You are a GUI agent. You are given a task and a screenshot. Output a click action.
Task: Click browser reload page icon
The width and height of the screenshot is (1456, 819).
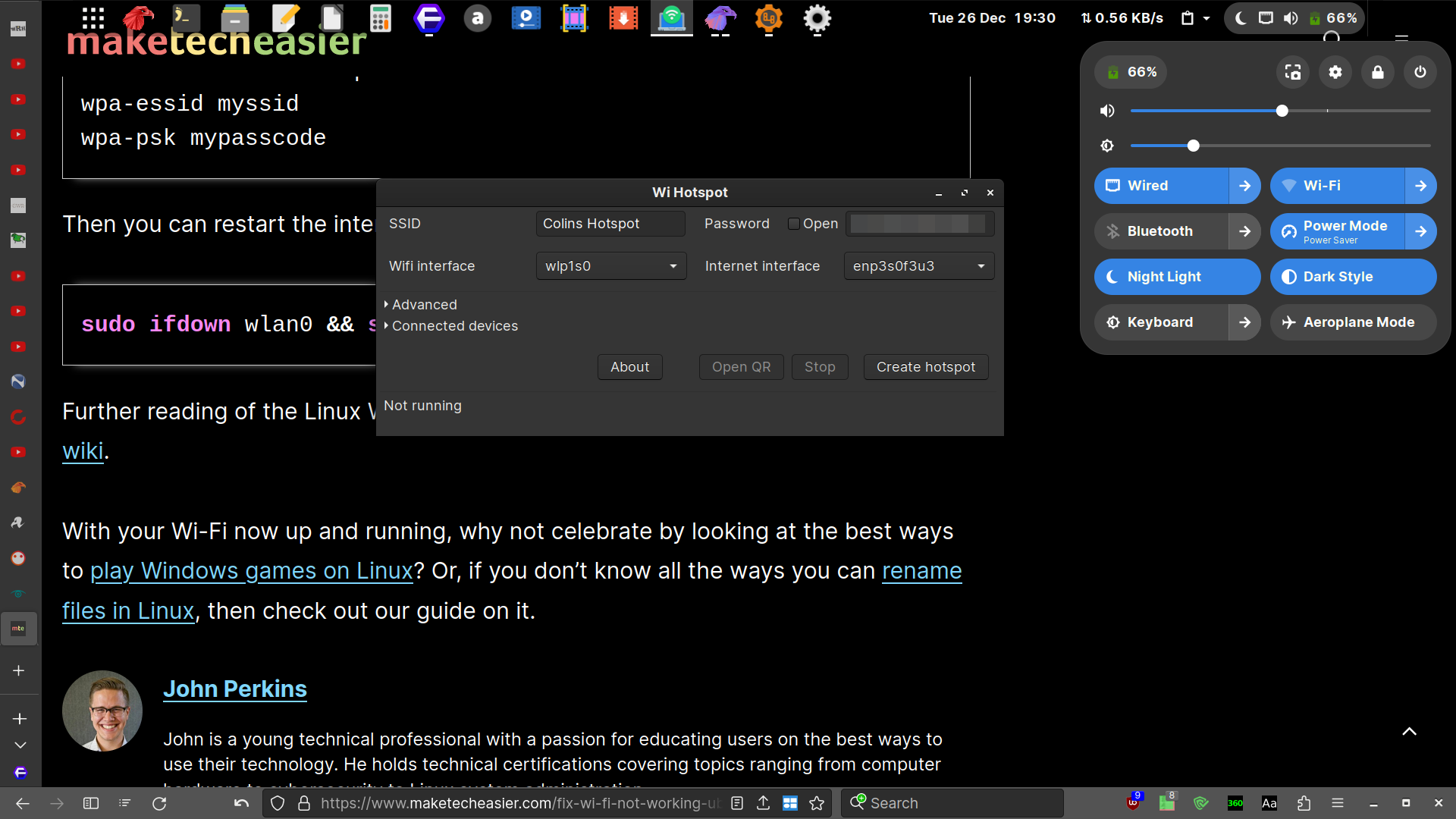159,803
